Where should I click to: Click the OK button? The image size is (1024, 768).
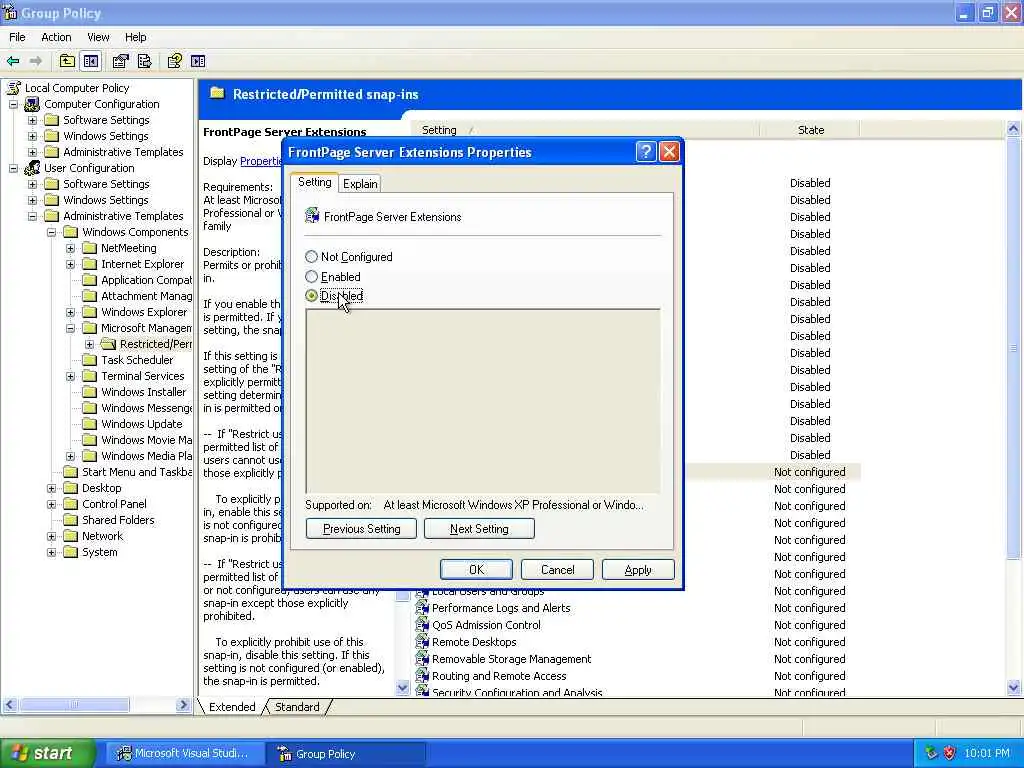point(476,569)
